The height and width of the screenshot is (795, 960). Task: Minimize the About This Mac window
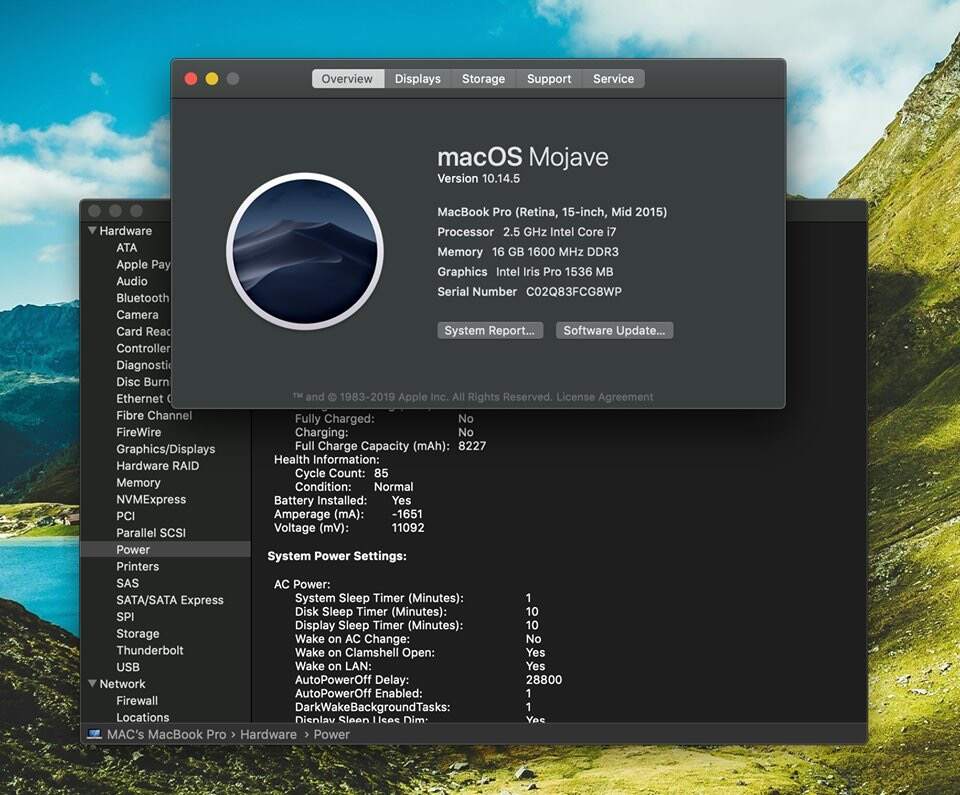click(x=212, y=79)
